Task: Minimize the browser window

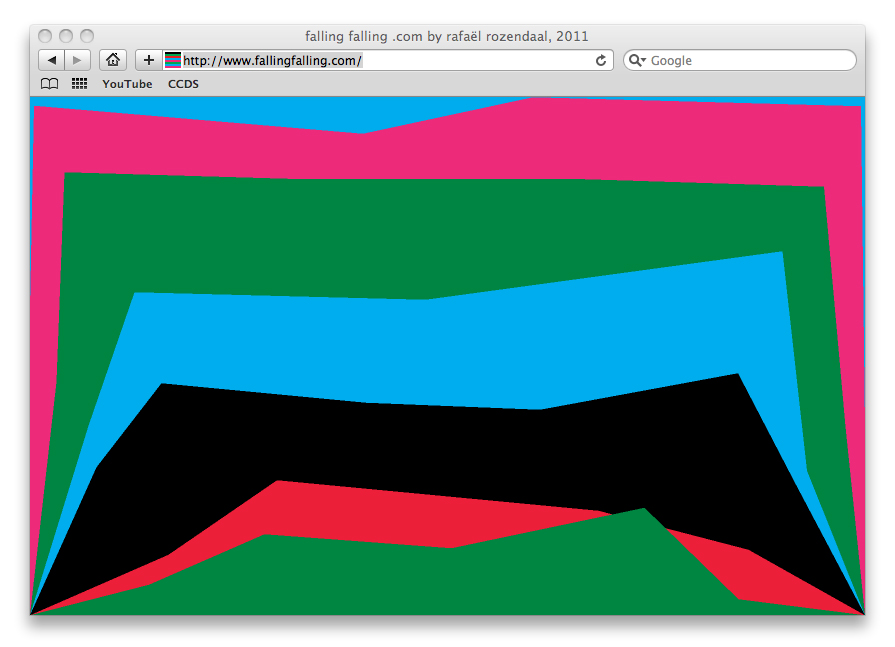Action: click(66, 36)
